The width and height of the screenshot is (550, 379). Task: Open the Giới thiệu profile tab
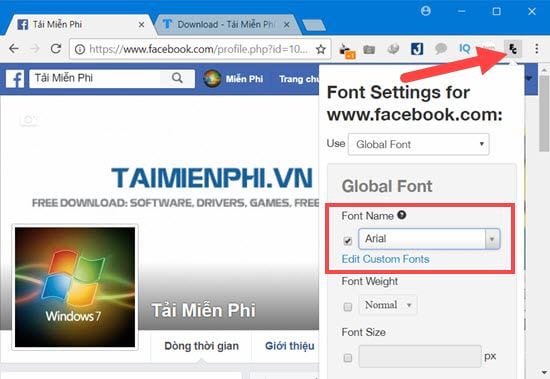pos(289,346)
